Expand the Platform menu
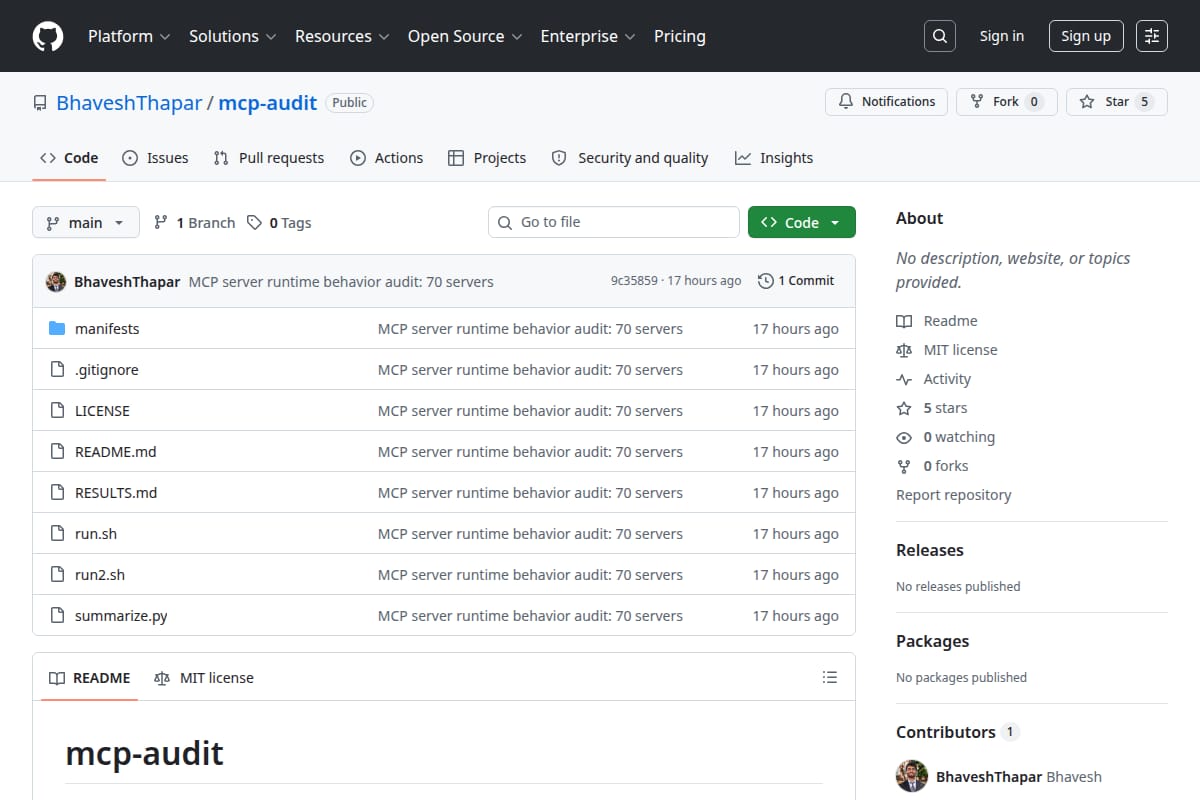1200x800 pixels. pyautogui.click(x=129, y=36)
